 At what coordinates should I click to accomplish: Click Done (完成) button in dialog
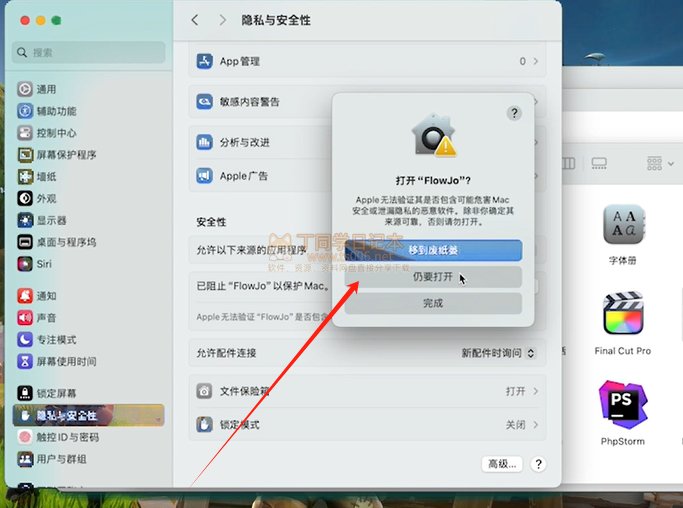tap(433, 303)
